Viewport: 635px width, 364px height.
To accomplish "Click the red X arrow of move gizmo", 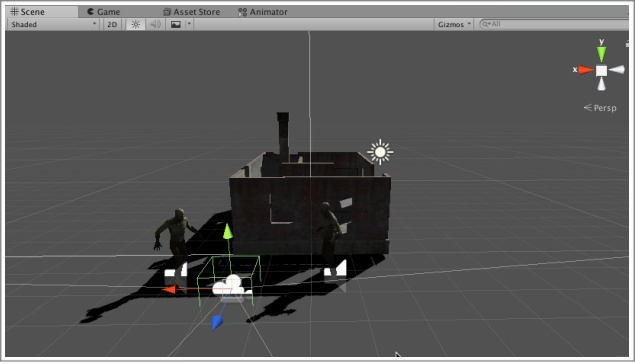I will click(169, 289).
